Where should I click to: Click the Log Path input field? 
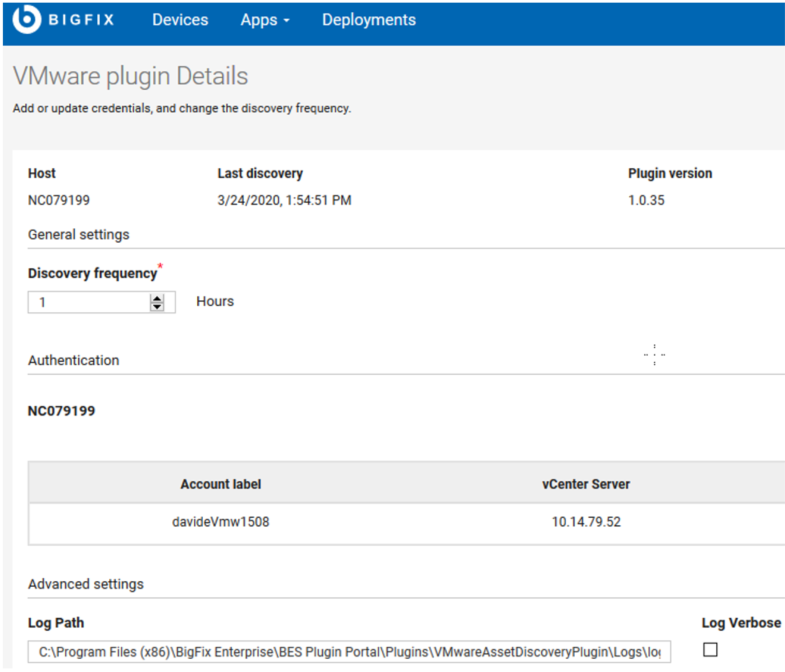(x=349, y=651)
